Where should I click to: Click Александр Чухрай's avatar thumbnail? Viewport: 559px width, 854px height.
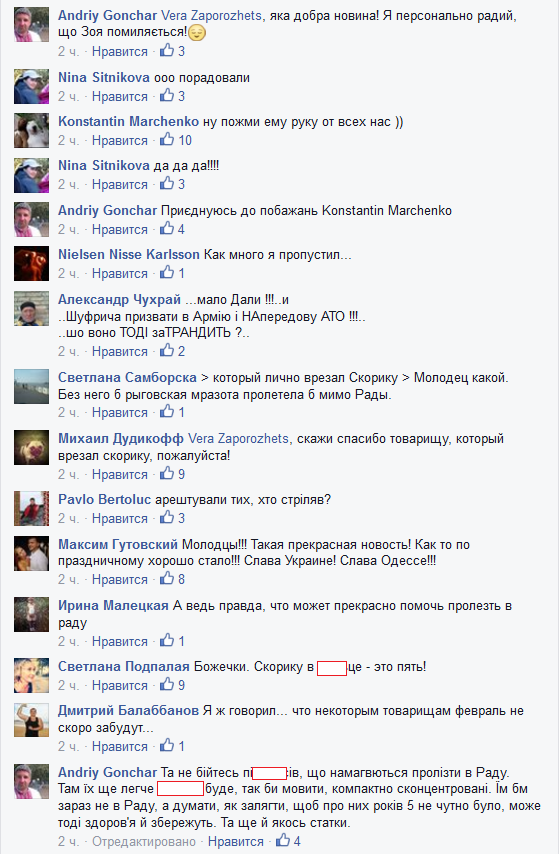[32, 308]
